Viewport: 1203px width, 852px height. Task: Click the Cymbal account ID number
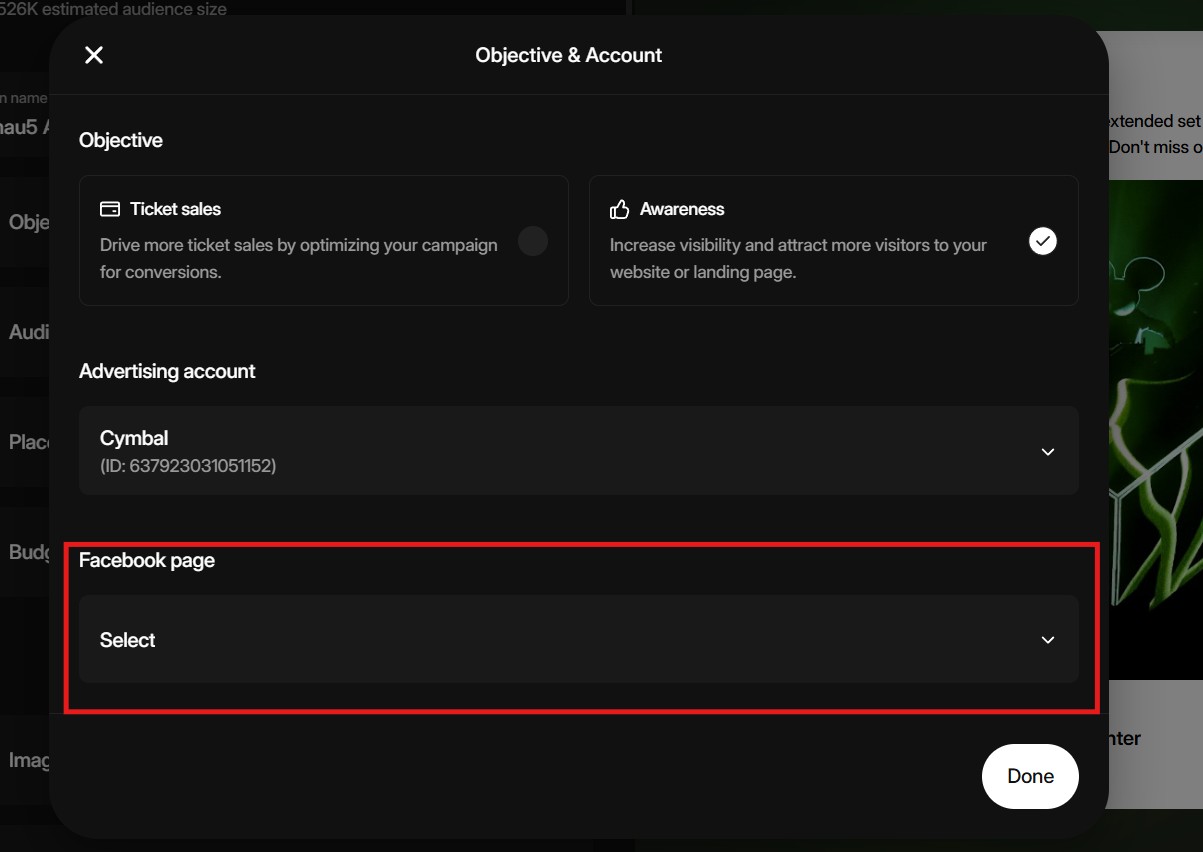pyautogui.click(x=188, y=466)
